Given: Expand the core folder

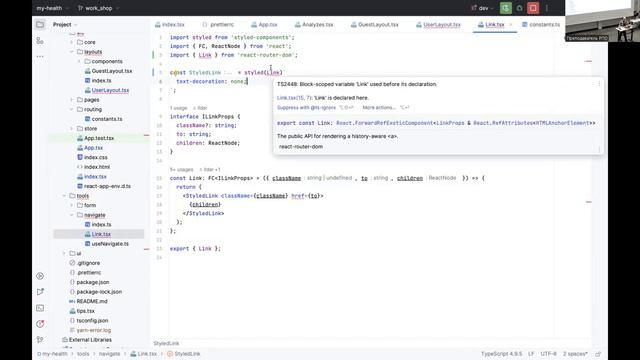Looking at the screenshot, I should pos(72,42).
